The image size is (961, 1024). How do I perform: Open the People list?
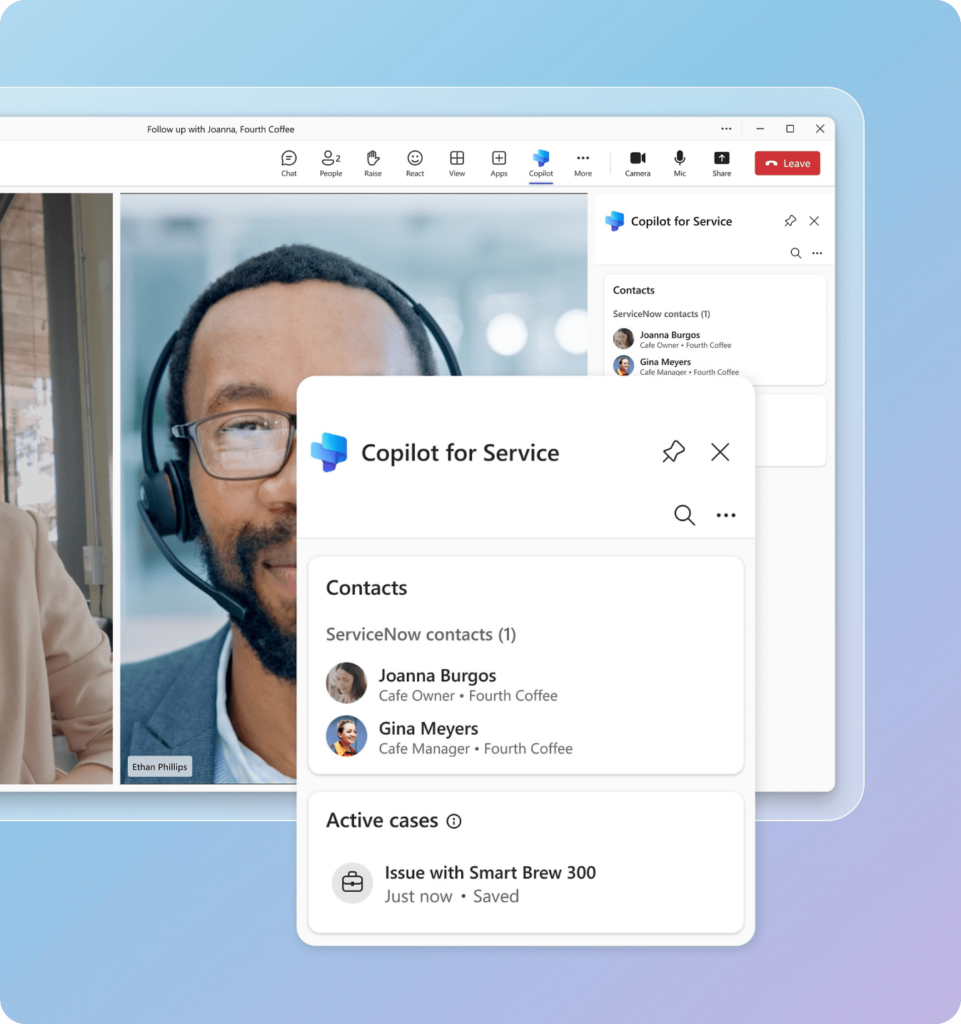(330, 162)
